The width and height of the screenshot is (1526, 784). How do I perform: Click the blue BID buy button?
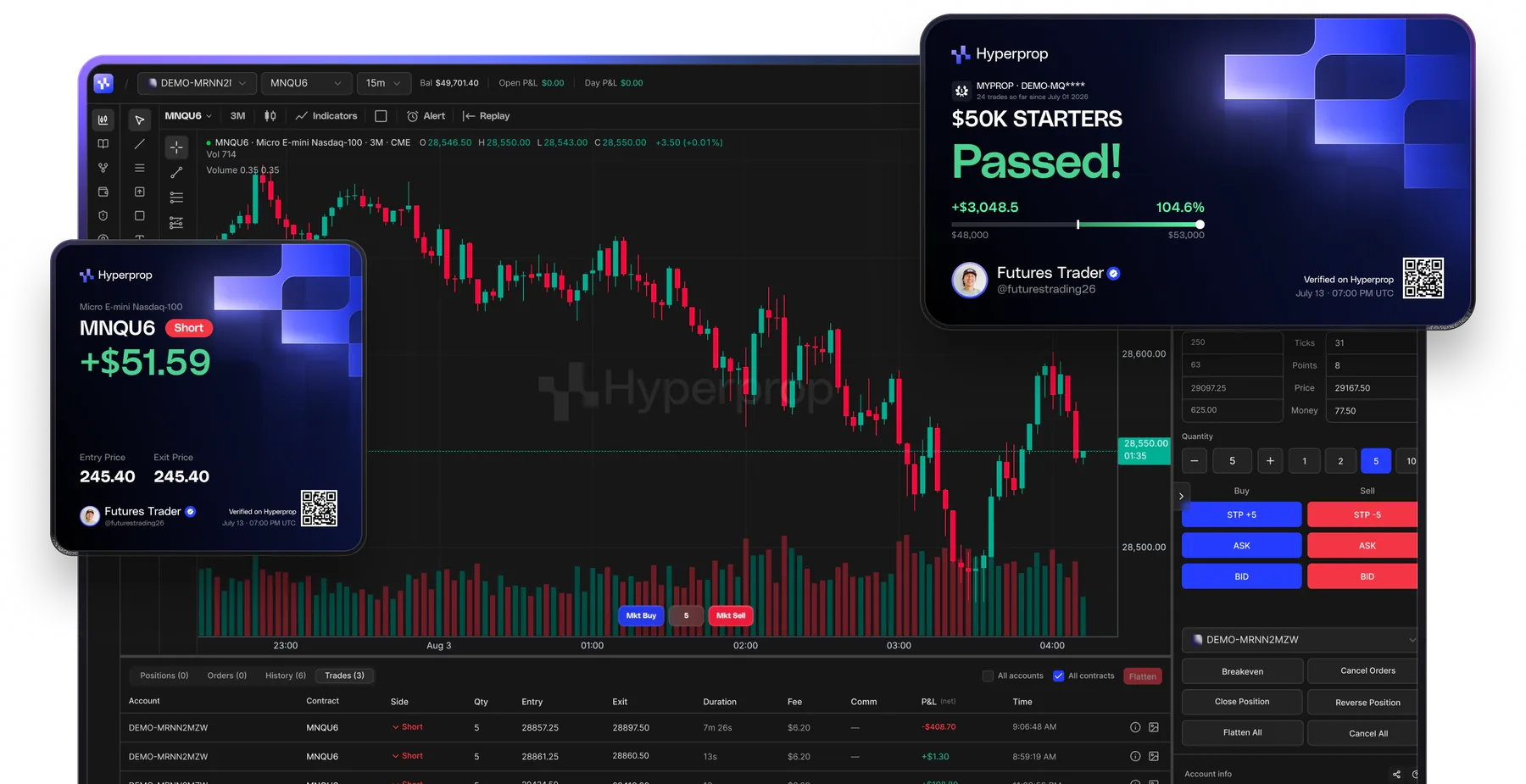1241,576
